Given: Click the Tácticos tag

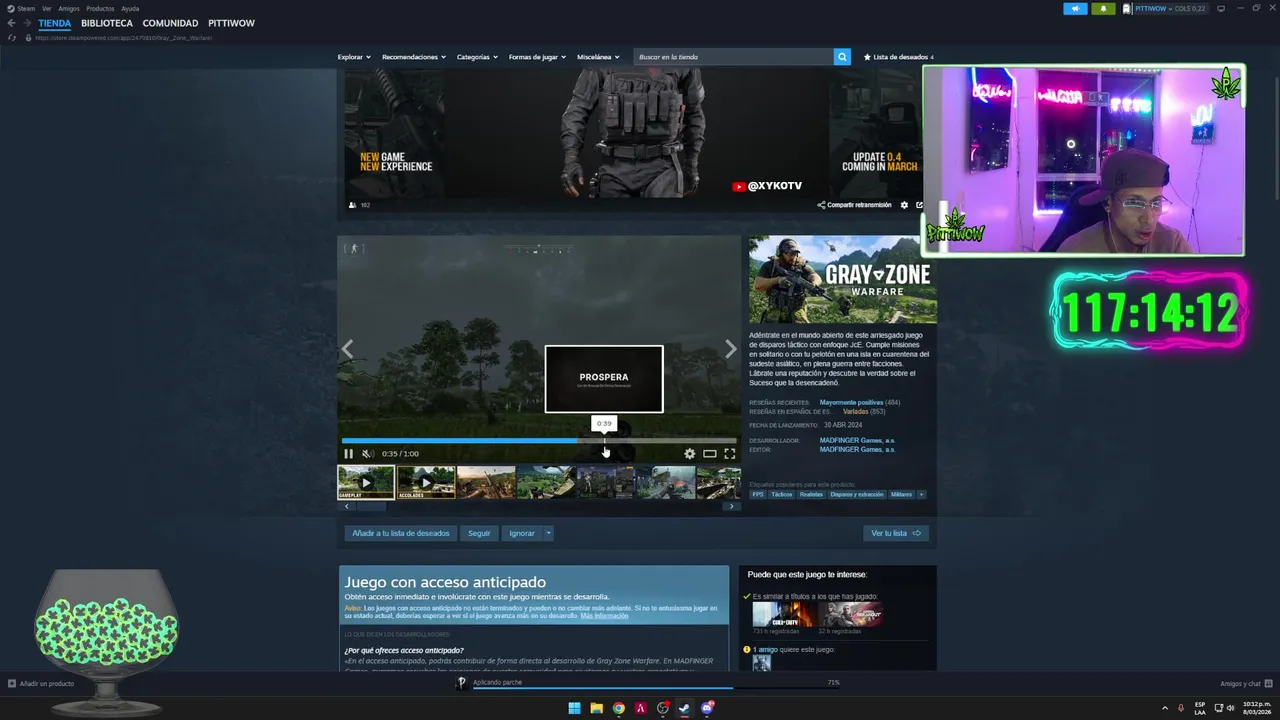Looking at the screenshot, I should 781,494.
